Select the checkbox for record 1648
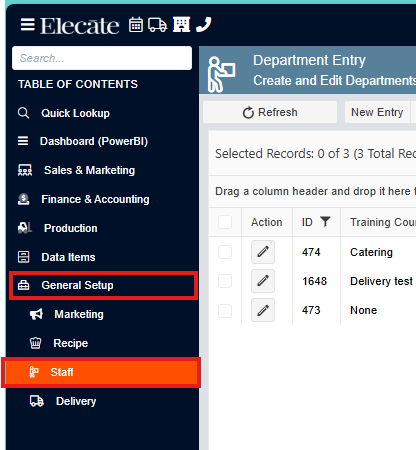The width and height of the screenshot is (416, 450). pos(225,281)
